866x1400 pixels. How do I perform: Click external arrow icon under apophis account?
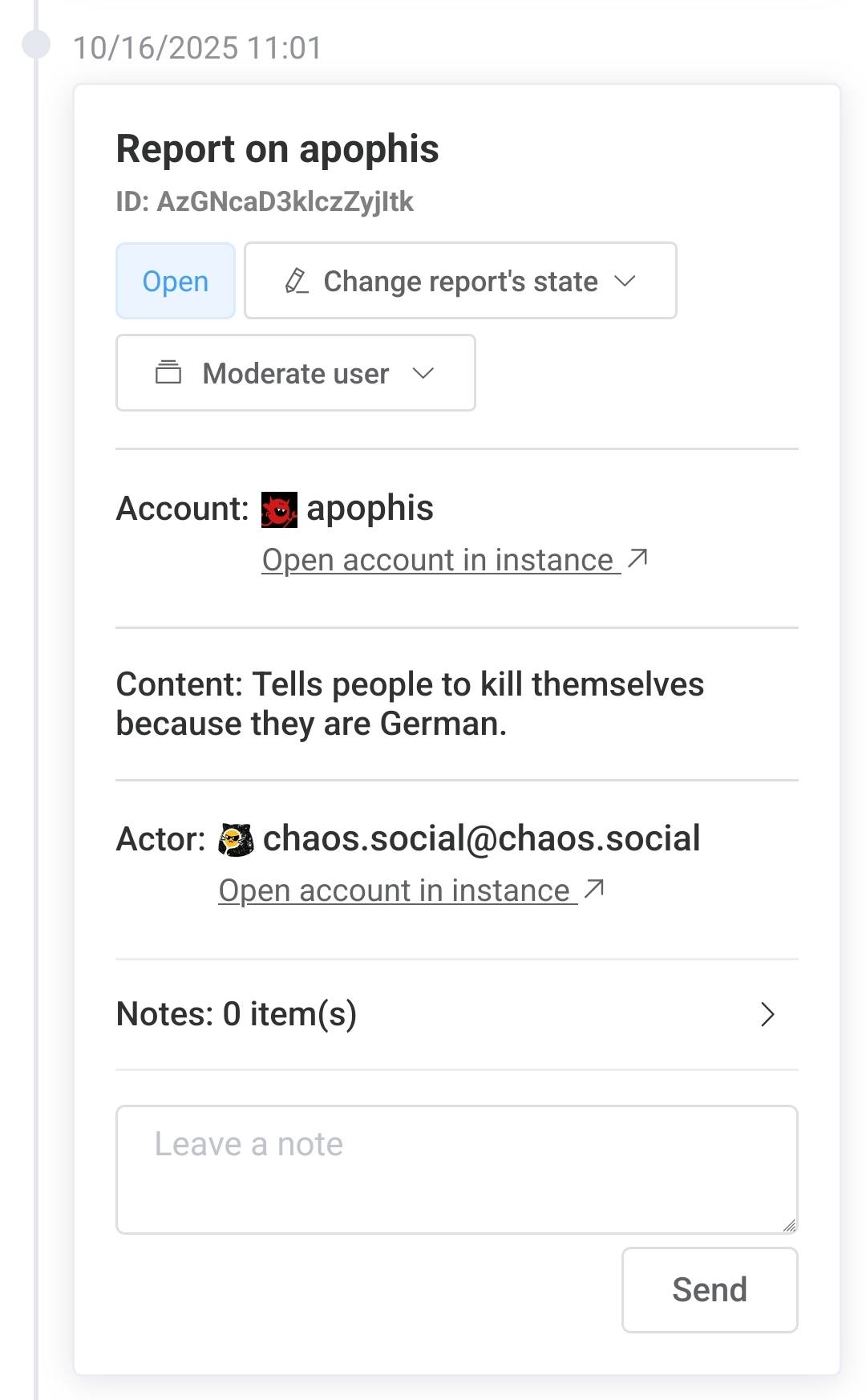click(x=638, y=558)
